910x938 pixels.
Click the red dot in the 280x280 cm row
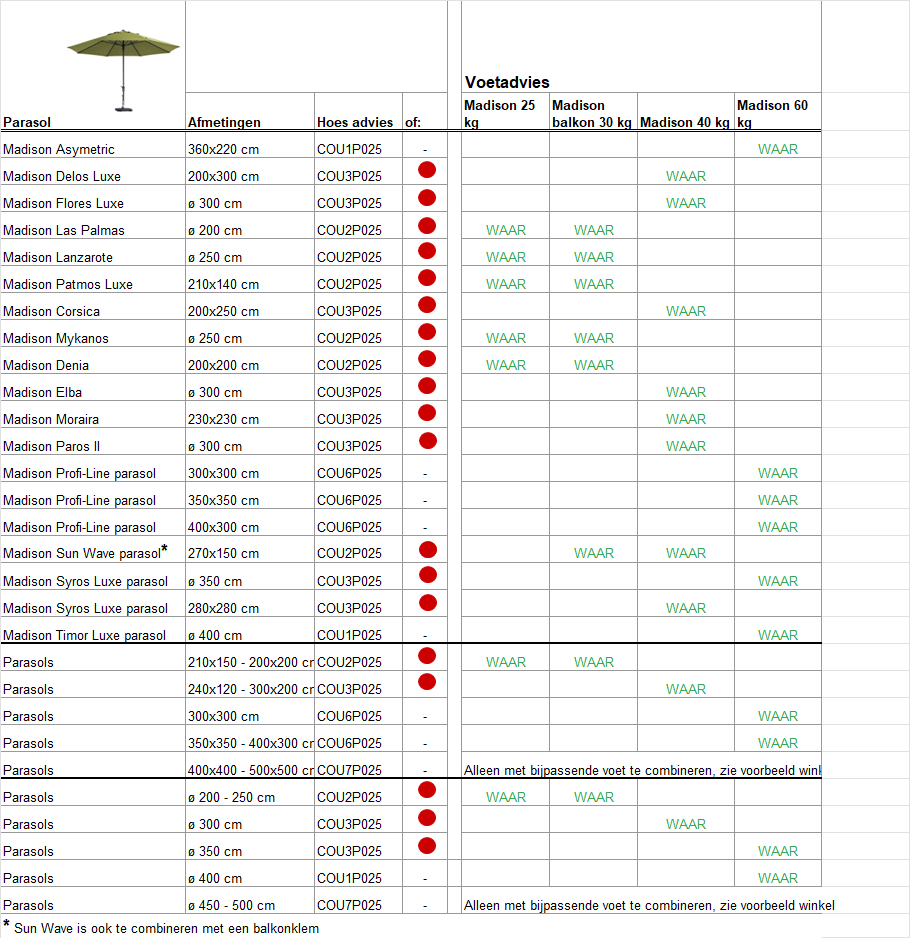coord(428,602)
